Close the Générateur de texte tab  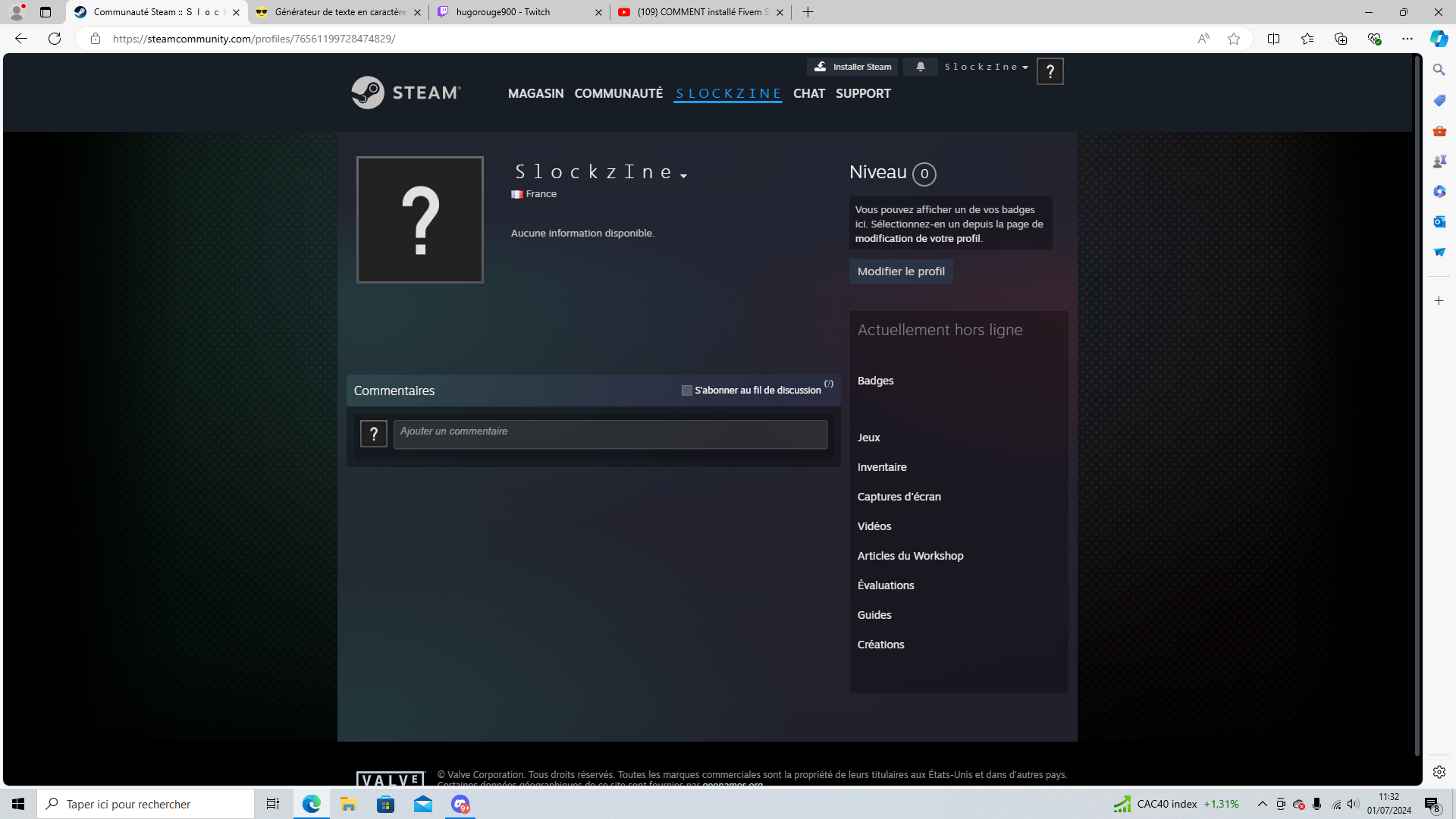click(x=417, y=12)
